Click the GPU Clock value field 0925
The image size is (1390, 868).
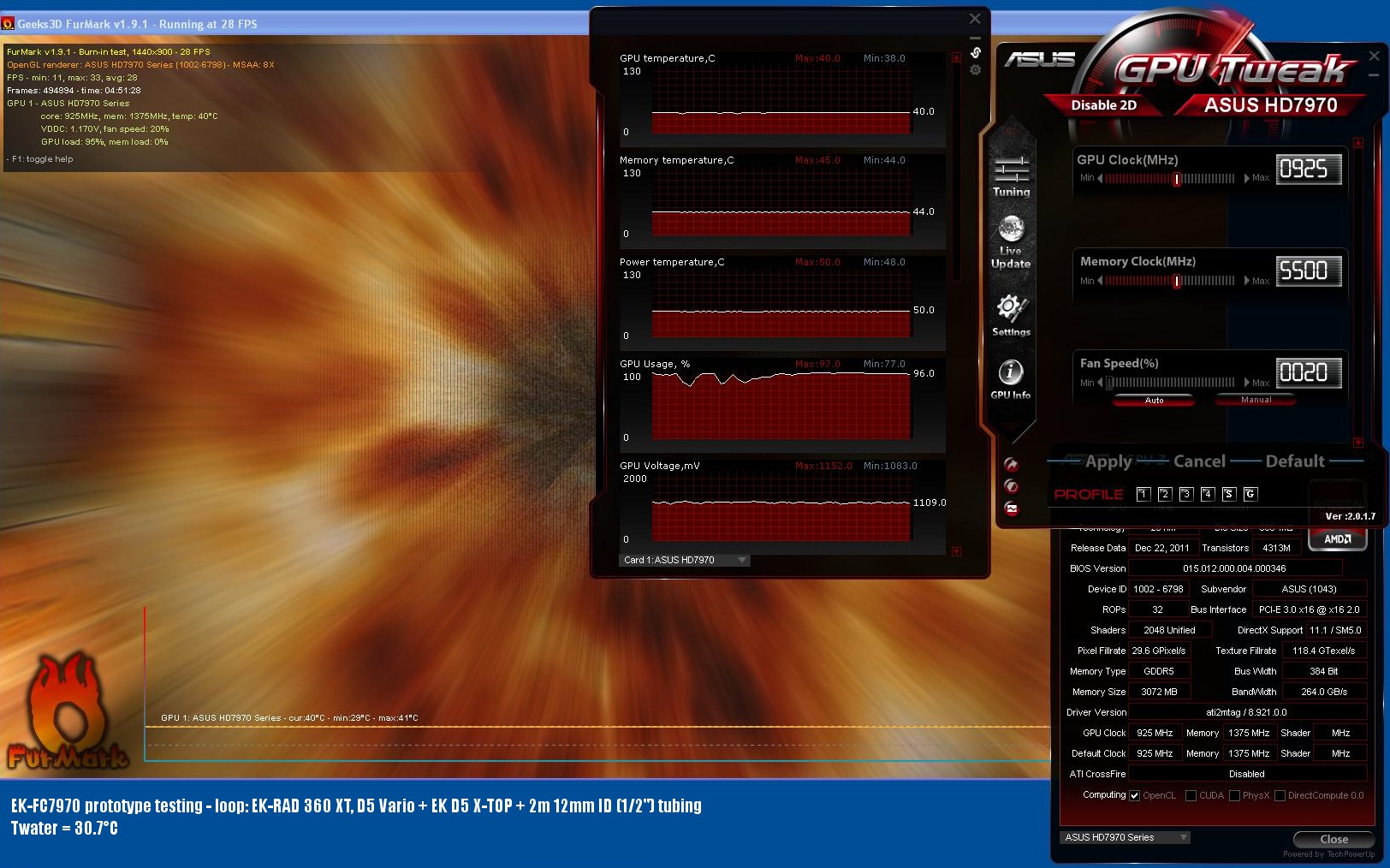(x=1308, y=169)
